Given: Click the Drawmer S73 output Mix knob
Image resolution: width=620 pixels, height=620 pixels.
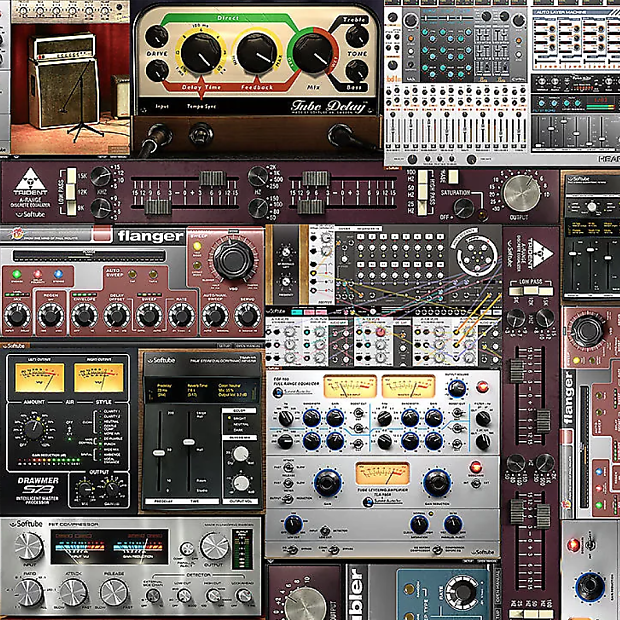Looking at the screenshot, I should (x=85, y=490).
